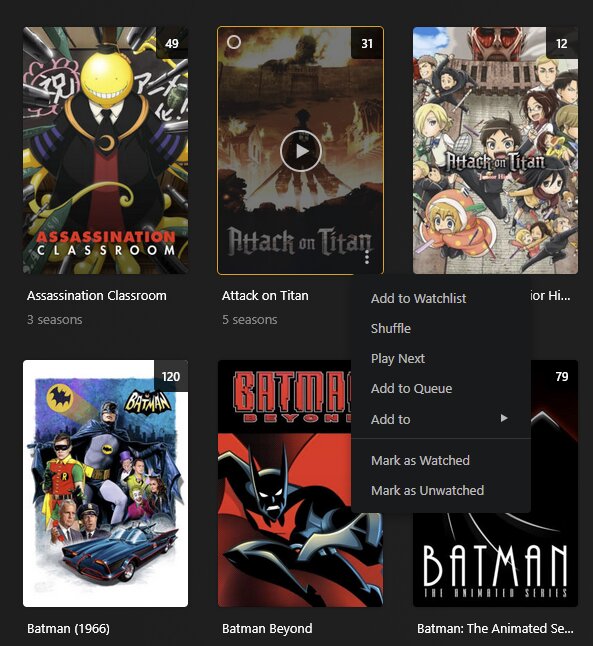Select Add to Queue option
This screenshot has height=646, width=593.
click(411, 389)
